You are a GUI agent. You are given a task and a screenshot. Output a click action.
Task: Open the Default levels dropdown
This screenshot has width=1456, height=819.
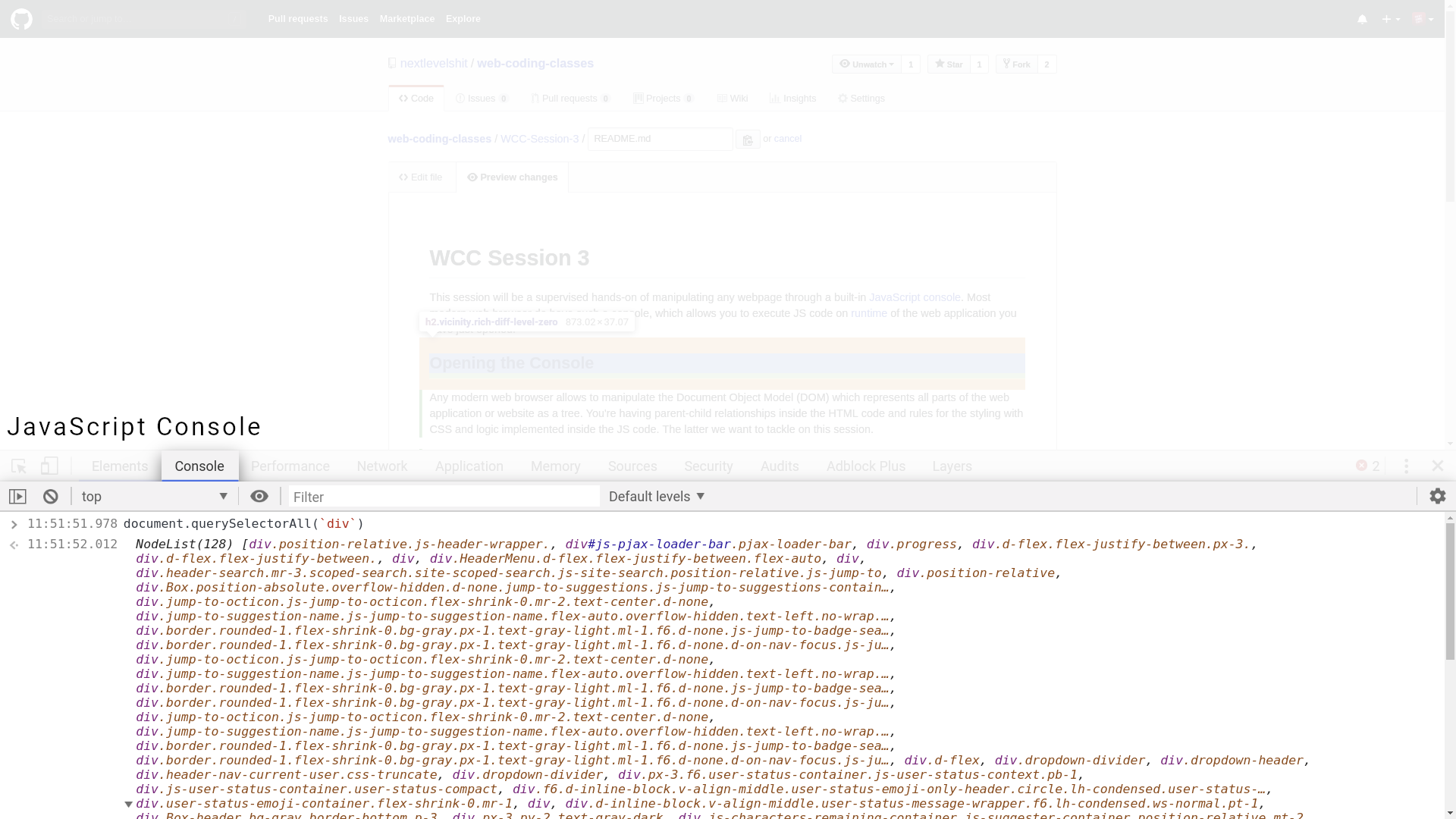(x=657, y=497)
